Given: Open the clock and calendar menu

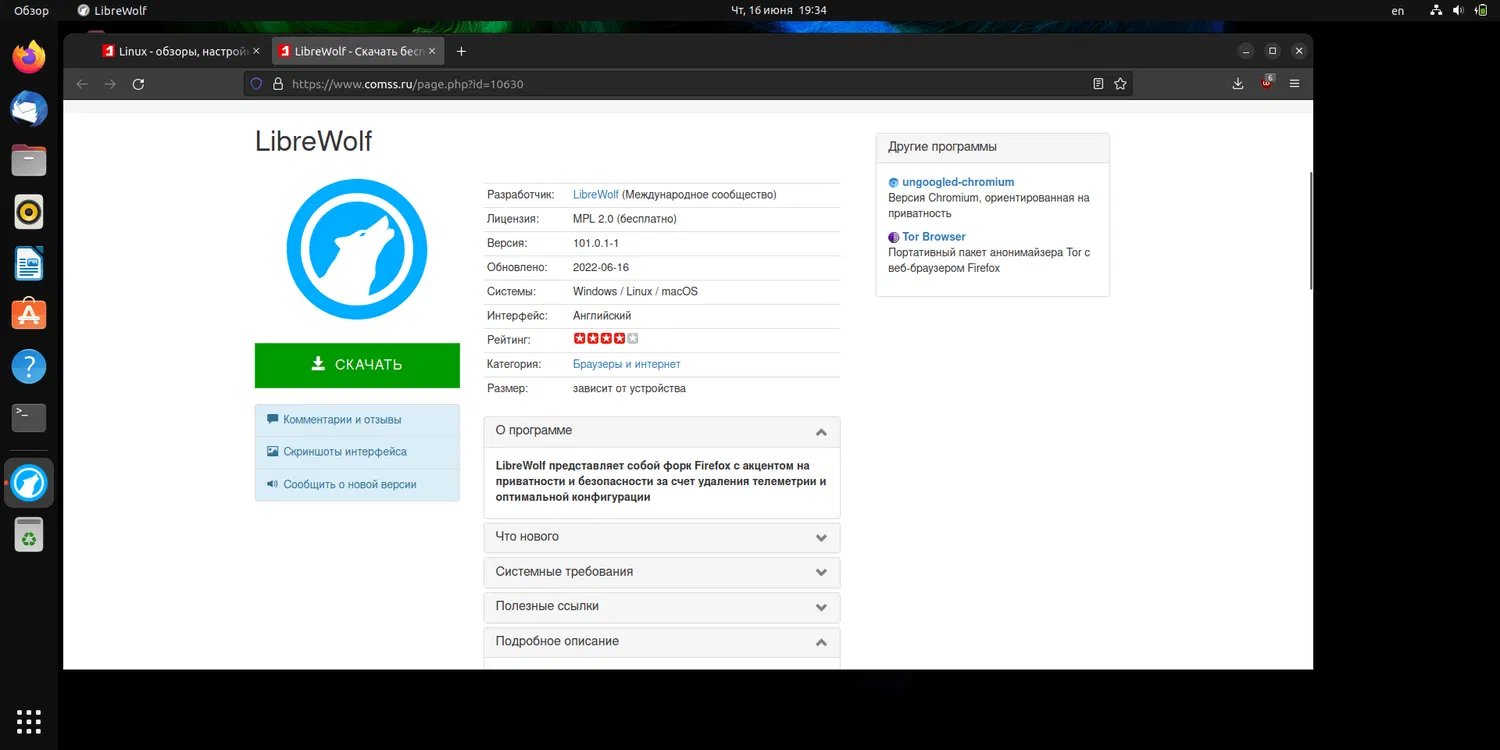Looking at the screenshot, I should [779, 10].
